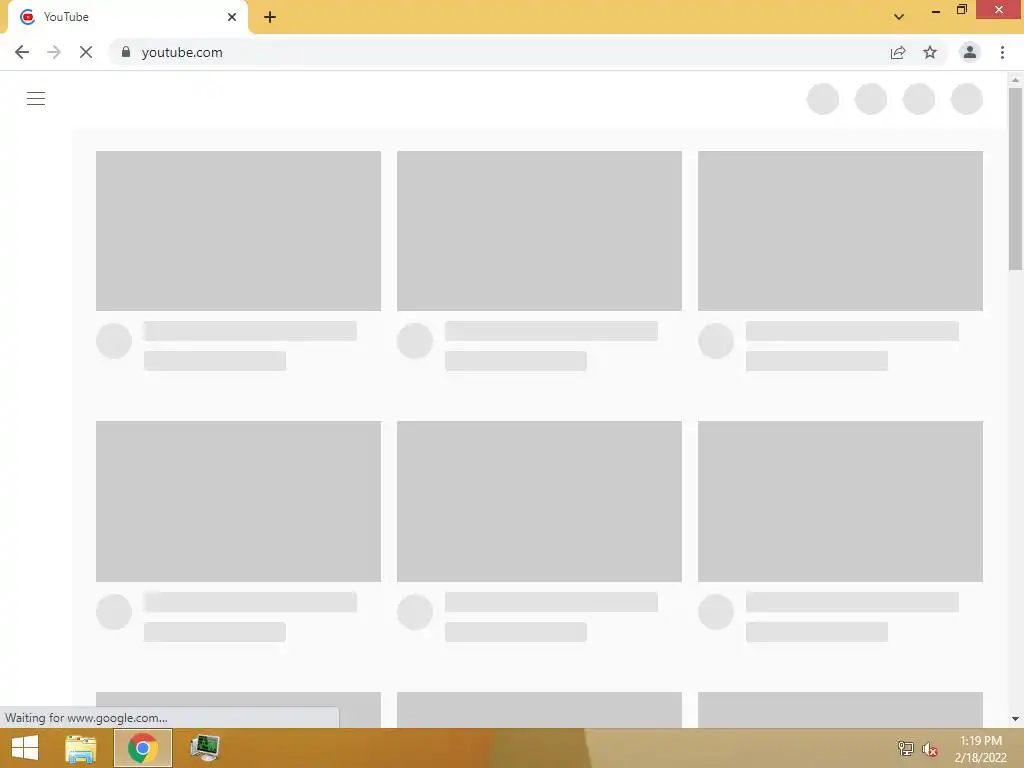Open the Chrome profile avatar menu
1024x768 pixels.
point(970,52)
